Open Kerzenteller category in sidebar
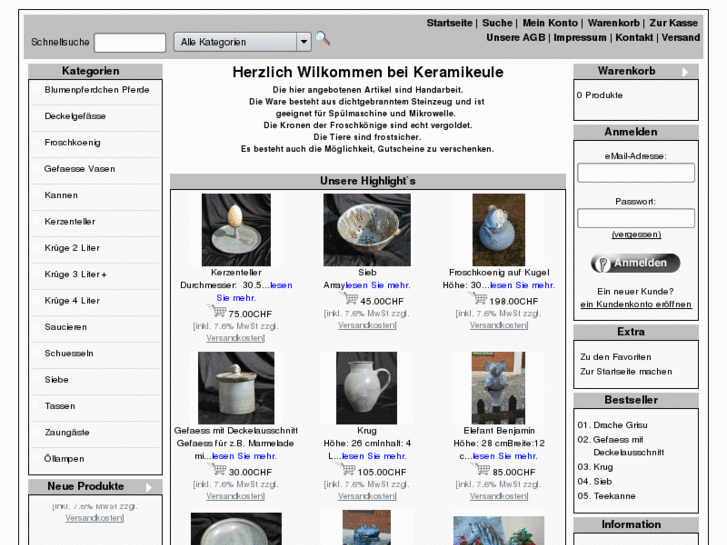This screenshot has height=545, width=727. pyautogui.click(x=70, y=222)
